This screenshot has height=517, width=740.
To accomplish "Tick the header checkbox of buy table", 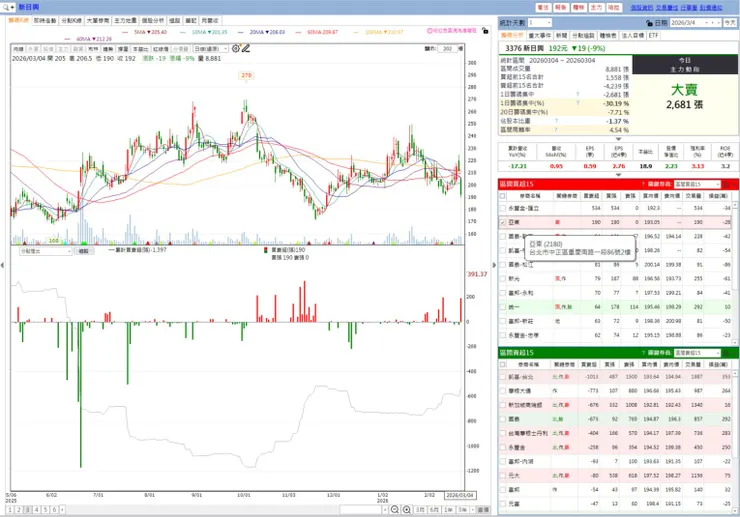I will [503, 195].
